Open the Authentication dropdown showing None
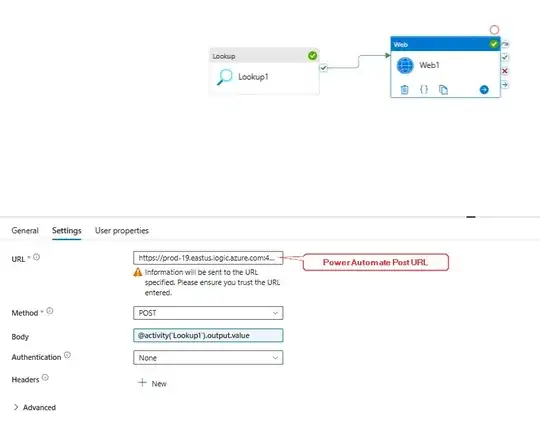540x434 pixels. click(x=208, y=358)
